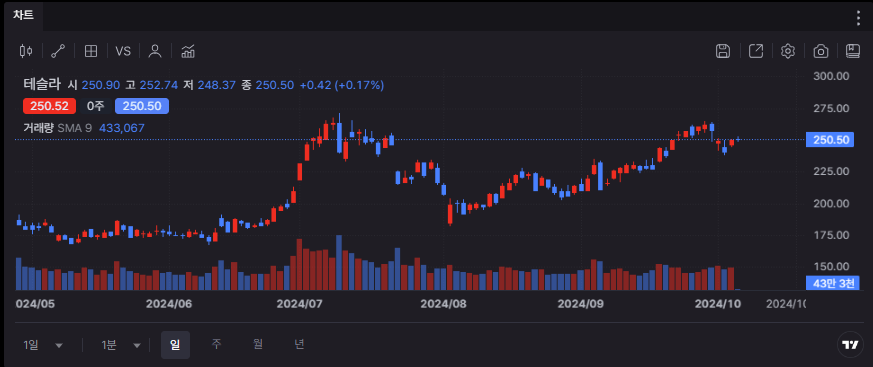
Task: Click the 고 252.74 high price value
Action: coord(151,85)
